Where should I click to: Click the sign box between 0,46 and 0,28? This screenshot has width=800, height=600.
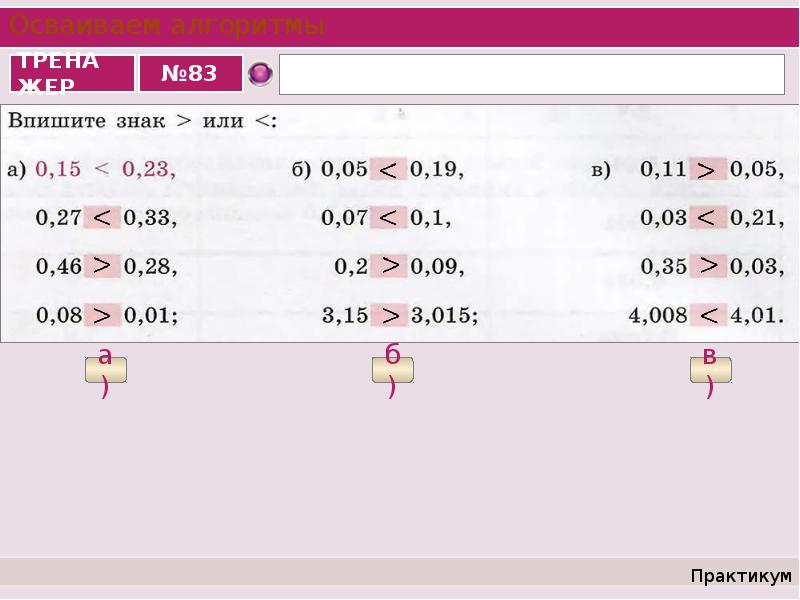(x=102, y=266)
